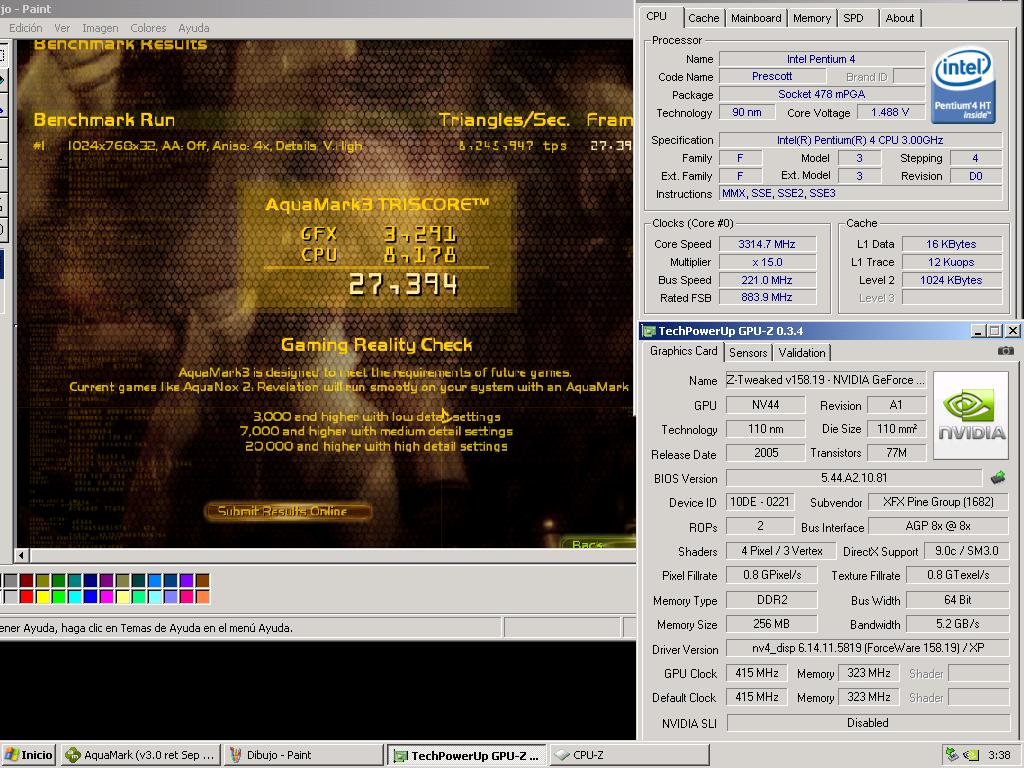The width and height of the screenshot is (1024, 768).
Task: Click the Driver Version field in GPU-Z
Action: coord(868,648)
